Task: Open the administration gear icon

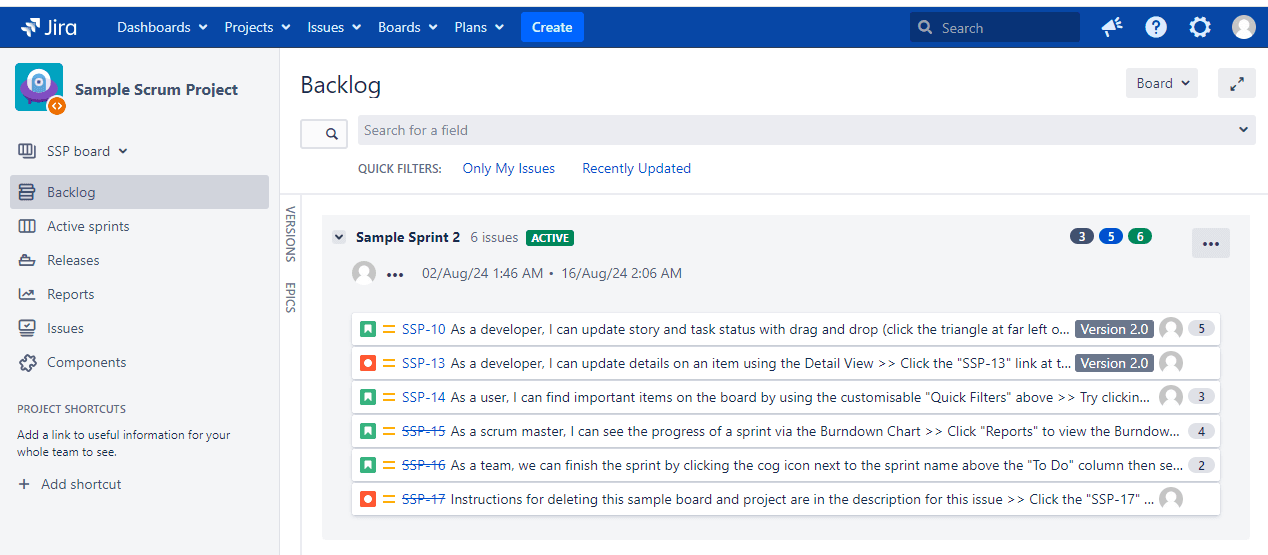Action: click(1200, 28)
